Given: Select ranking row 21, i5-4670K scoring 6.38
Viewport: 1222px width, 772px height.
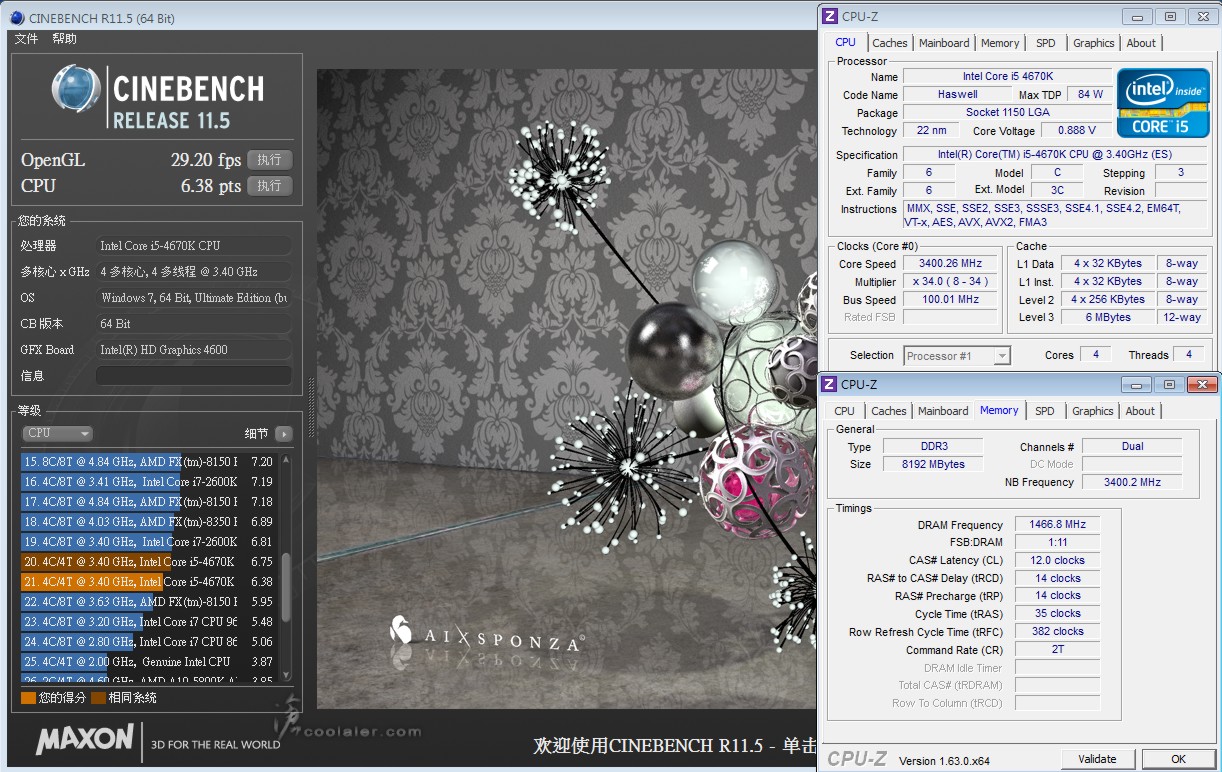Looking at the screenshot, I should 149,582.
